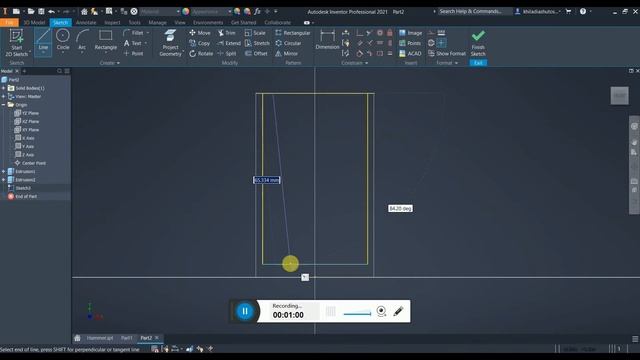Click the angle value input box

[x=400, y=209]
